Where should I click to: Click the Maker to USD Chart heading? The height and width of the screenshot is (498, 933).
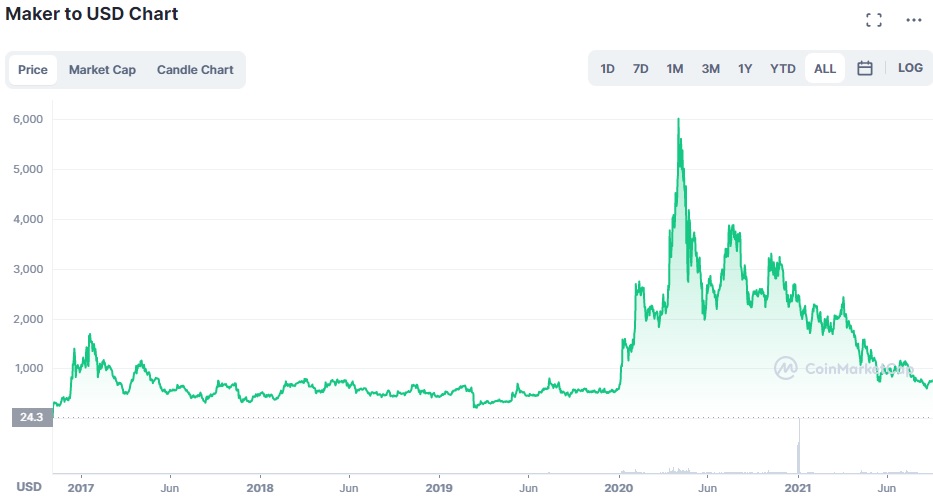[92, 14]
